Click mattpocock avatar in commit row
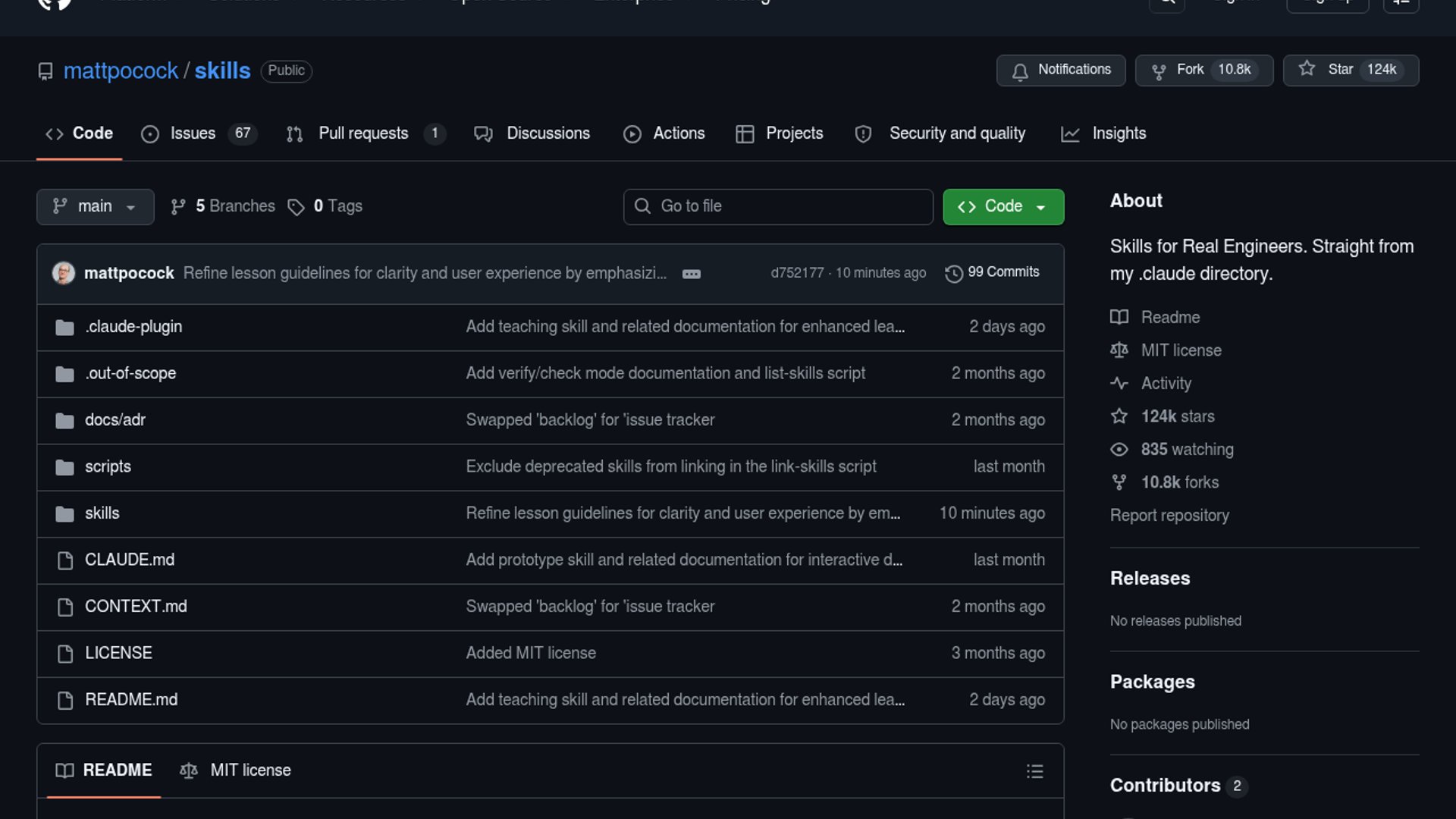Image resolution: width=1456 pixels, height=819 pixels. pyautogui.click(x=64, y=273)
